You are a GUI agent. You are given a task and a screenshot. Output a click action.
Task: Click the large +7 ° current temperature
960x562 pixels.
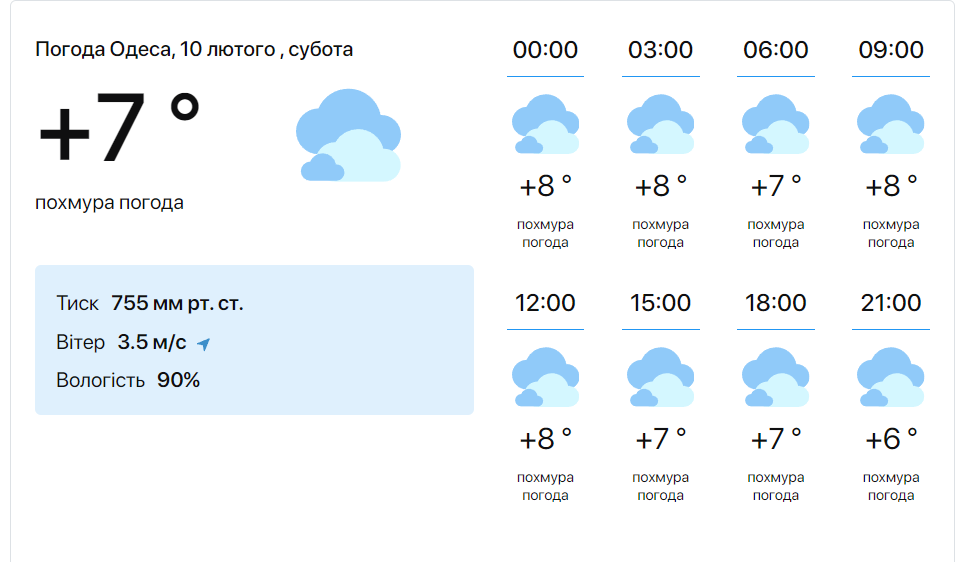tap(120, 130)
